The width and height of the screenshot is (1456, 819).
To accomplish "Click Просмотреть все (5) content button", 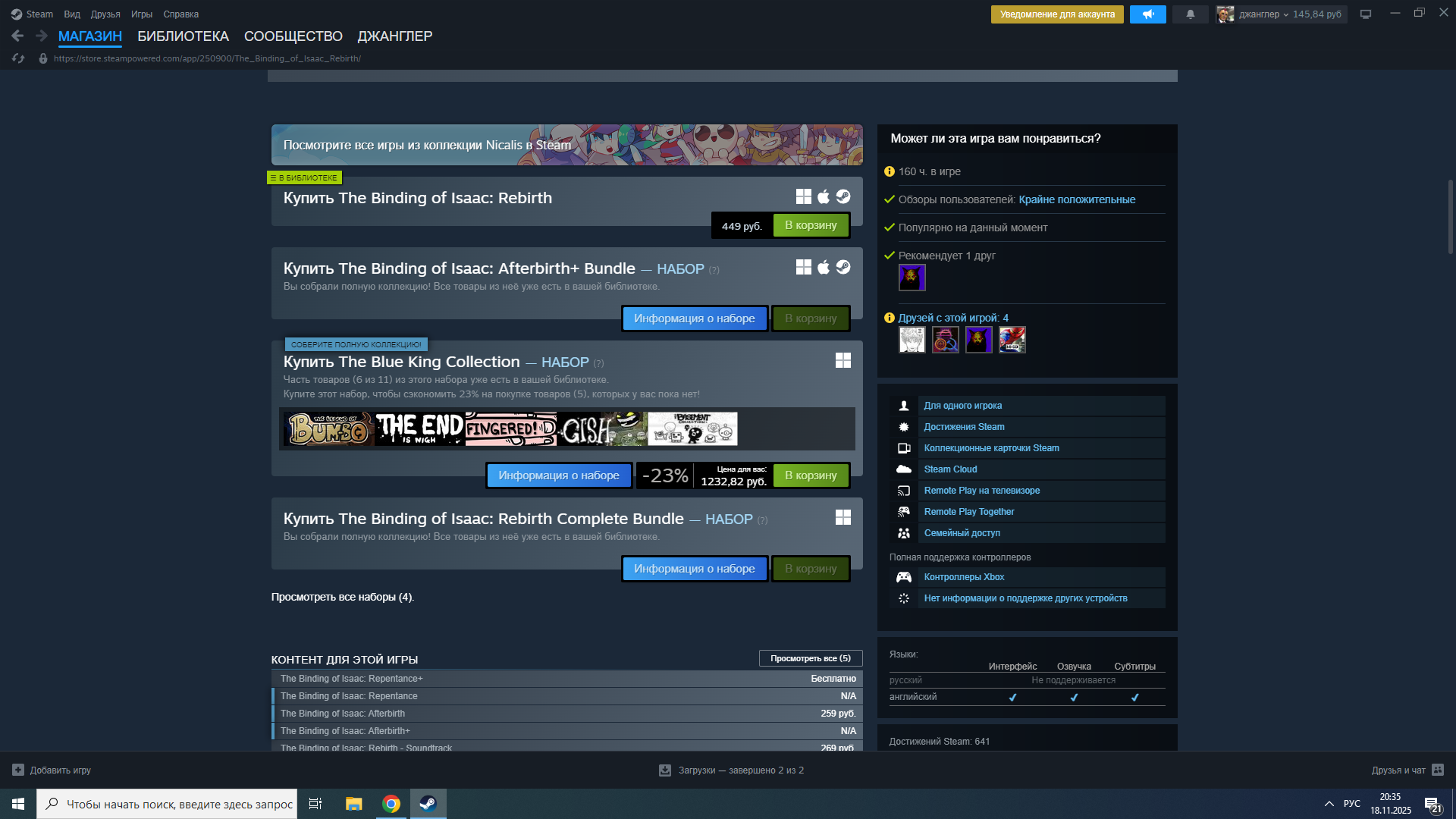I will pos(810,658).
